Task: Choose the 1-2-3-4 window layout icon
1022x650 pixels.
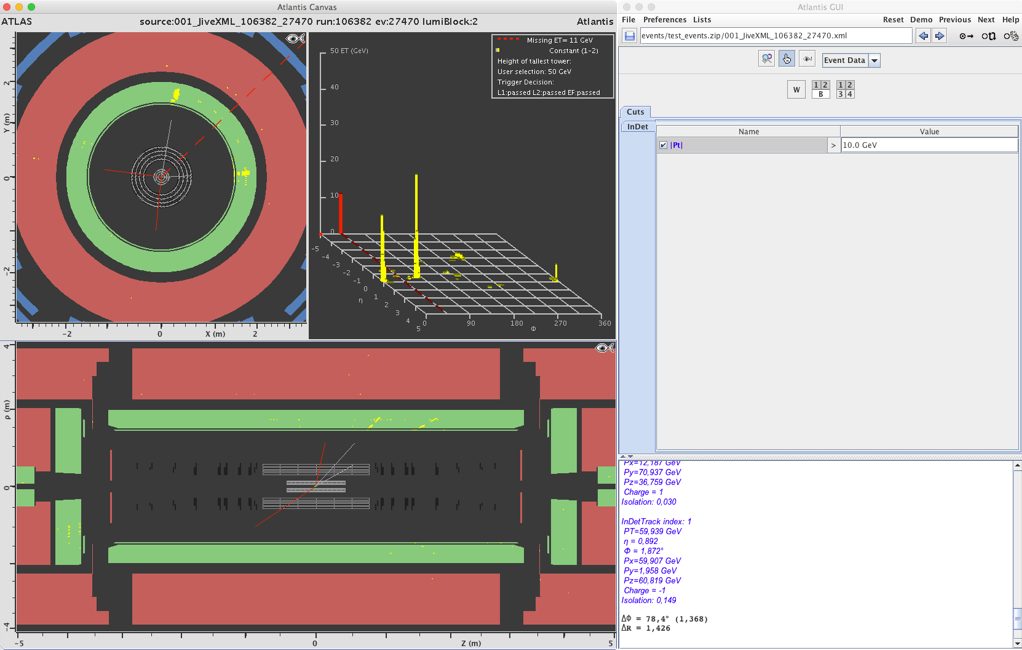Action: click(x=845, y=90)
